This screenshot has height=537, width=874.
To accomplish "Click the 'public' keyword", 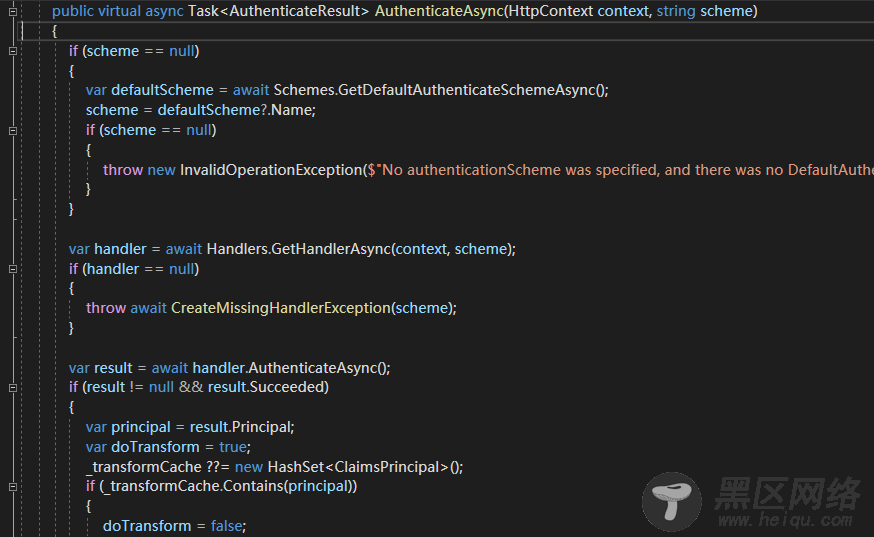I will coord(72,11).
